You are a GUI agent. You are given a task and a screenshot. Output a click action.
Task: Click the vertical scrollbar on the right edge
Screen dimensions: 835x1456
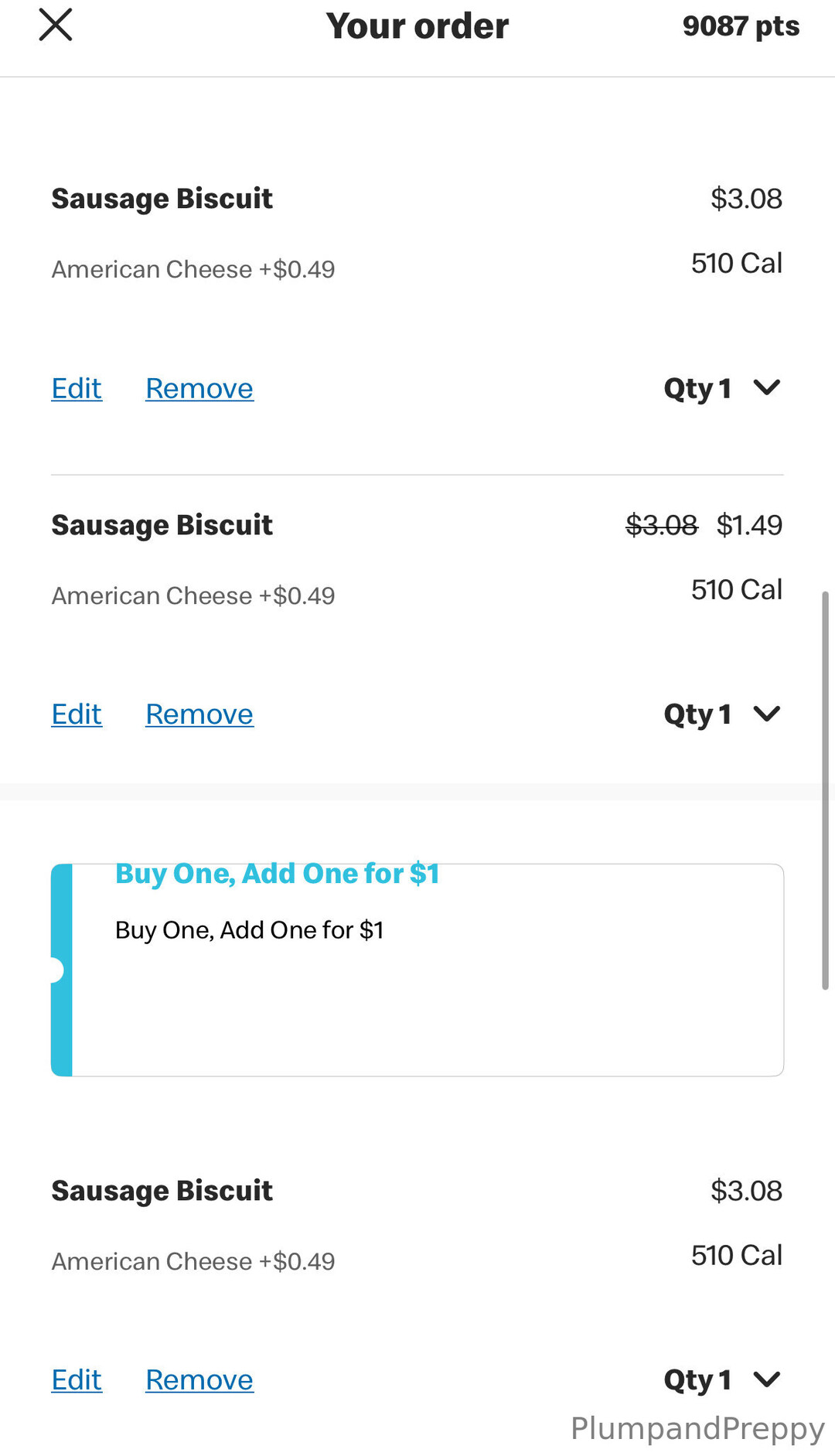pos(825,789)
